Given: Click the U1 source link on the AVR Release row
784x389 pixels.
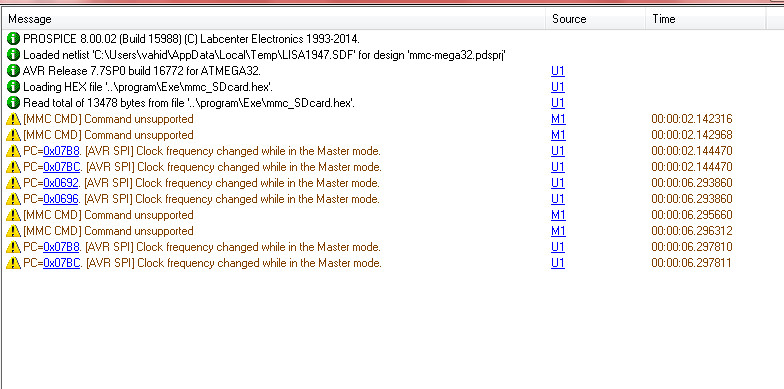Looking at the screenshot, I should pos(558,71).
